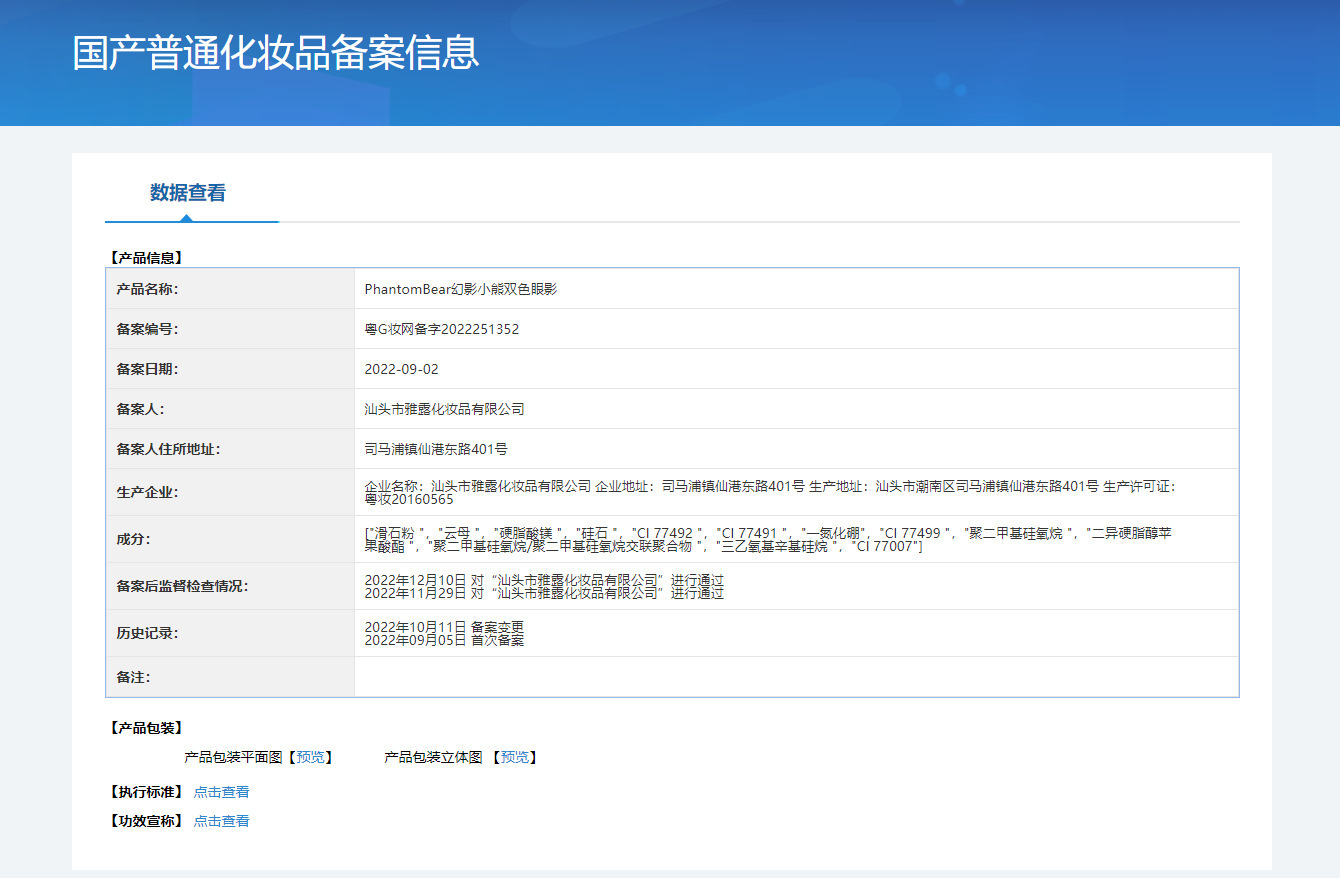Select the 生产企业 details text
The image size is (1340, 878).
pyautogui.click(x=770, y=492)
